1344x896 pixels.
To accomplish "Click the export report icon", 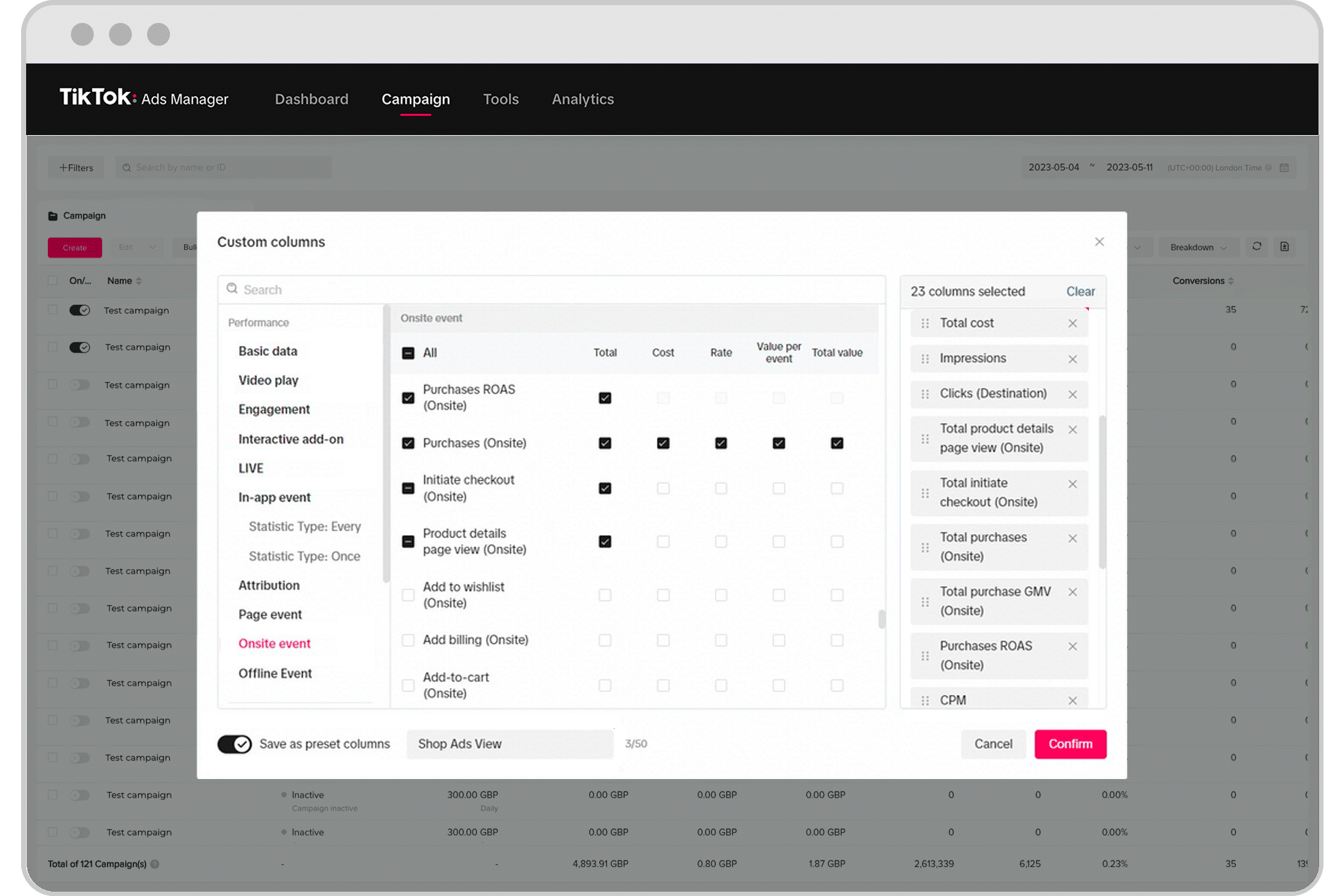I will (x=1284, y=247).
